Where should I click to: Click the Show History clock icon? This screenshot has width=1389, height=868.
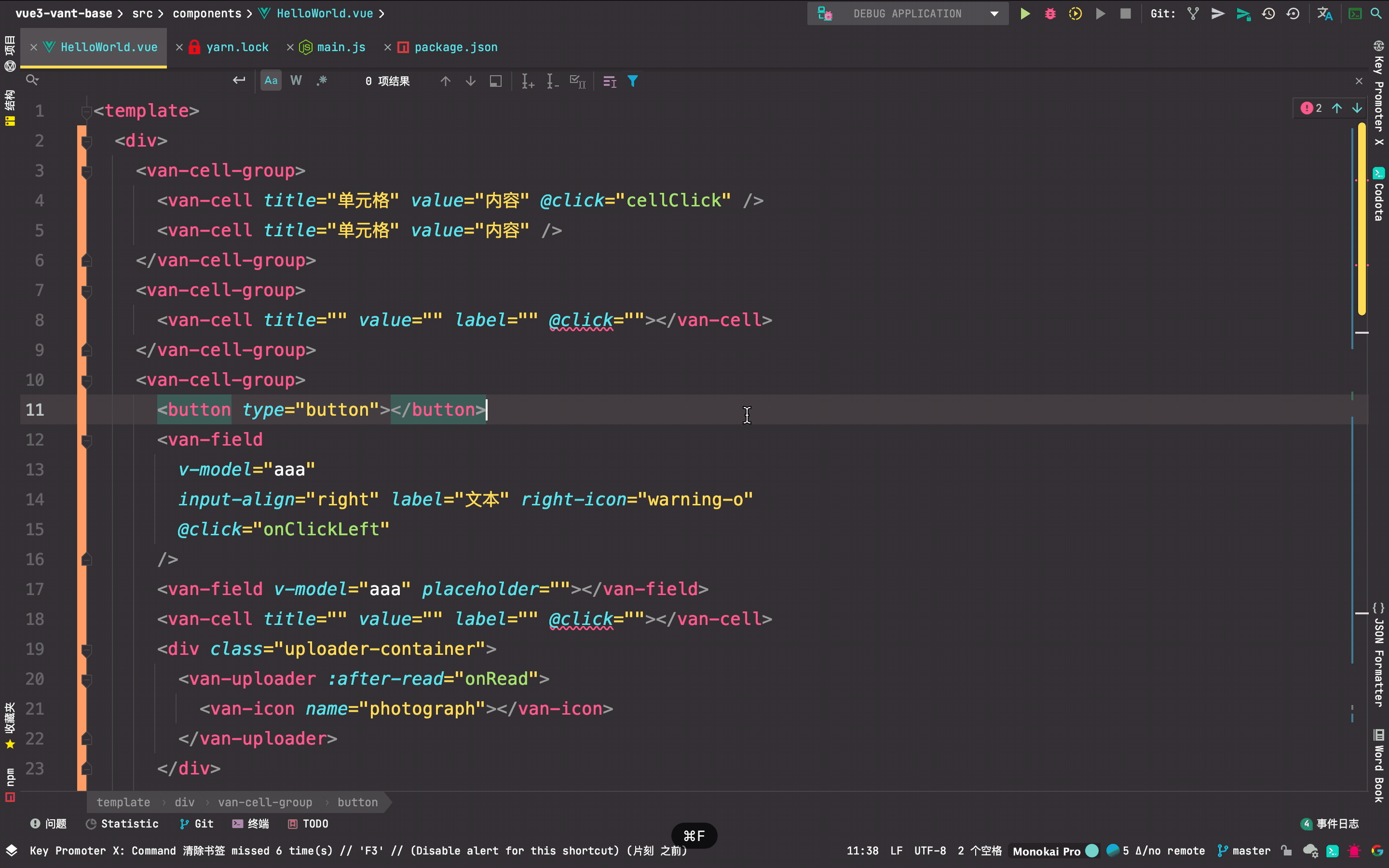click(x=1268, y=14)
